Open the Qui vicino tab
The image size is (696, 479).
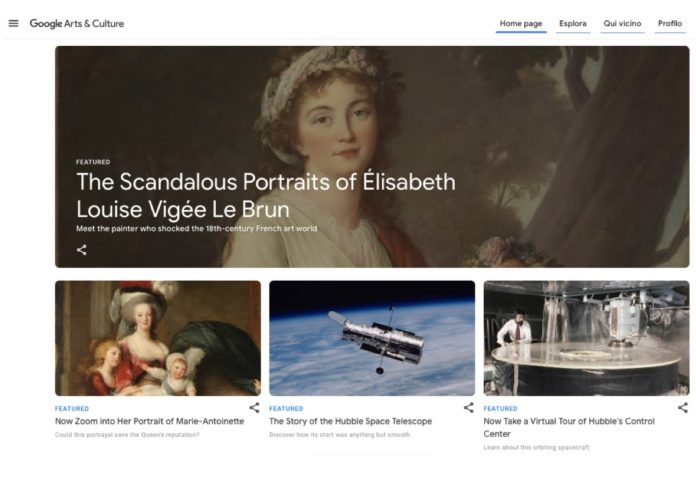coord(622,24)
